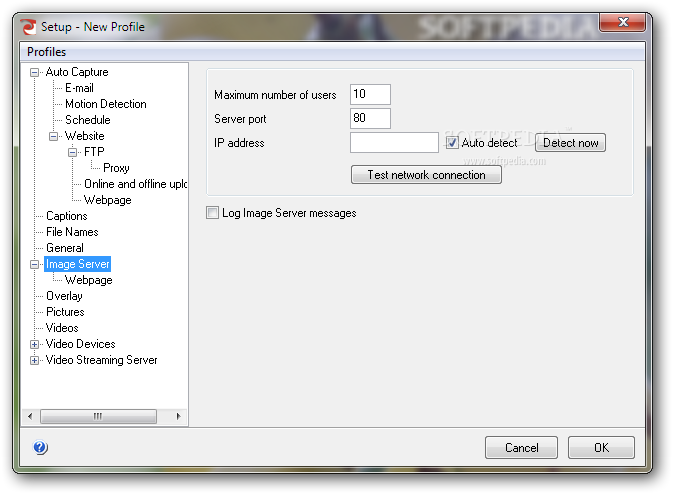The width and height of the screenshot is (673, 494).
Task: Collapse the Image Server tree node
Action: [x=34, y=264]
